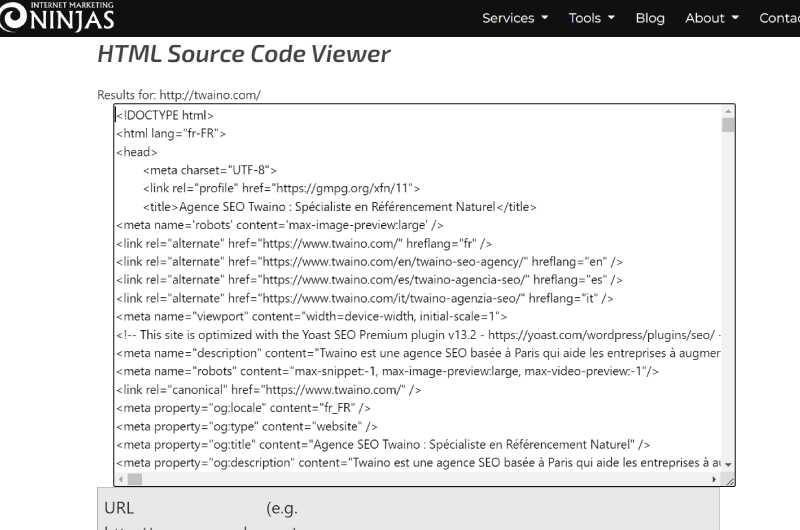The width and height of the screenshot is (800, 530).
Task: Open the About dropdown menu
Action: pyautogui.click(x=712, y=18)
